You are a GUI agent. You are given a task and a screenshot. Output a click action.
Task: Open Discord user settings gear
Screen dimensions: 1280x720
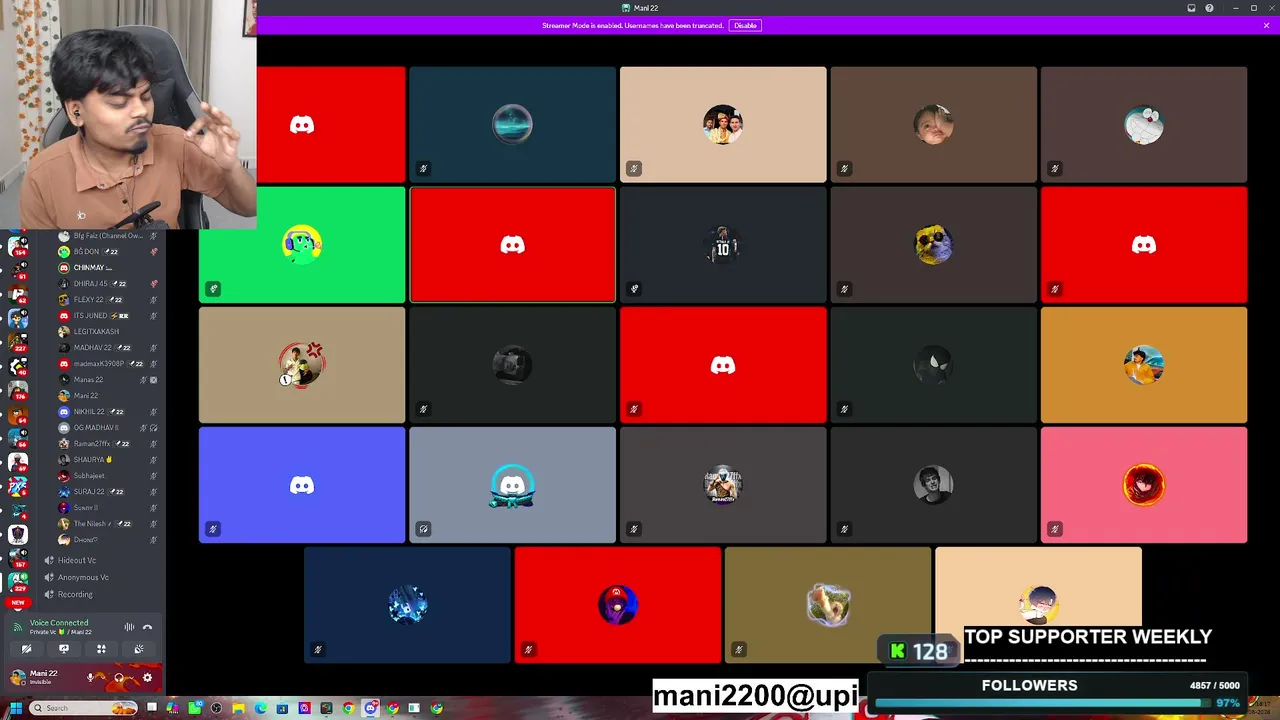[x=147, y=678]
